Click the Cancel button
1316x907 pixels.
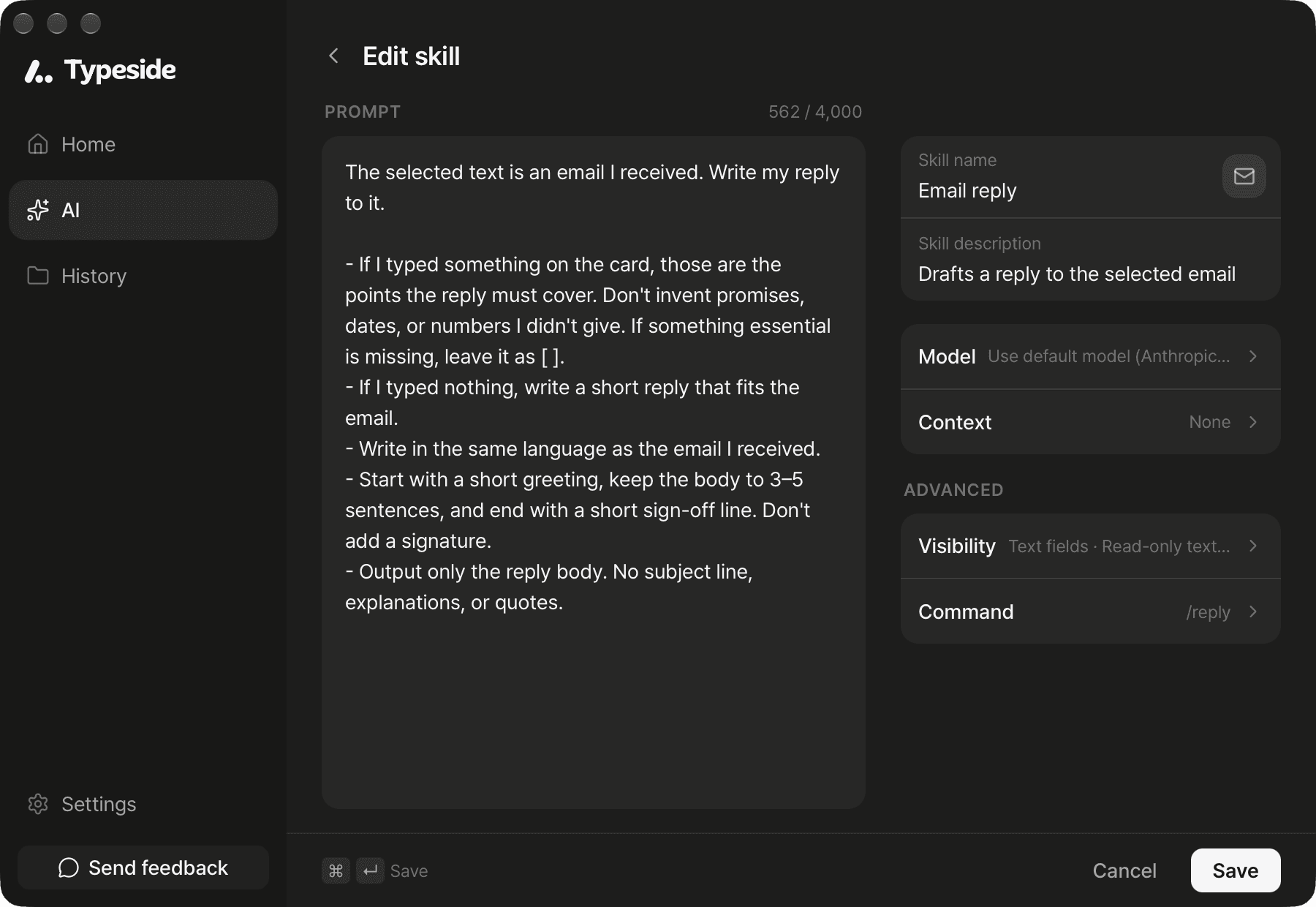coord(1124,870)
